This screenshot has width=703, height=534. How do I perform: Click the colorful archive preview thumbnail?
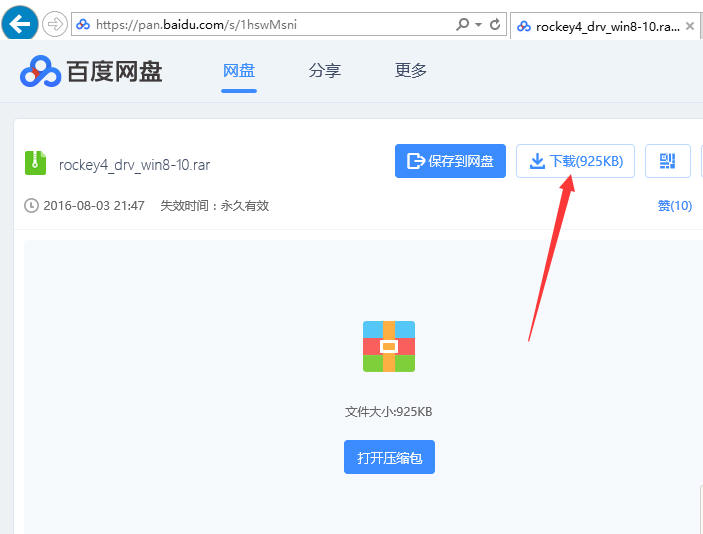389,347
